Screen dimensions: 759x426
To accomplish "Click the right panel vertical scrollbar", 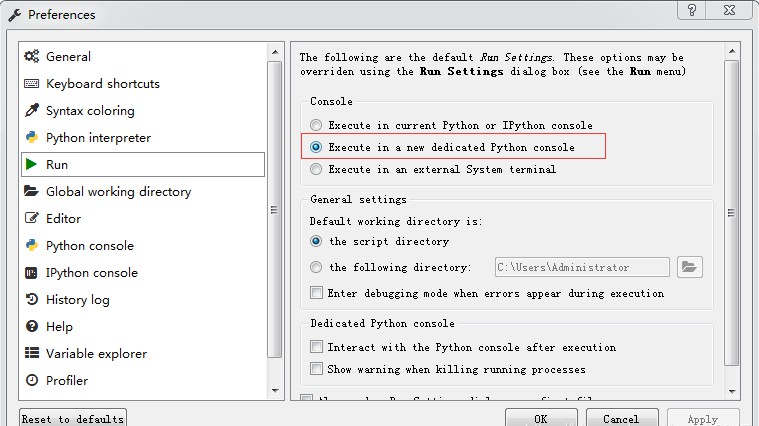I will [732, 210].
